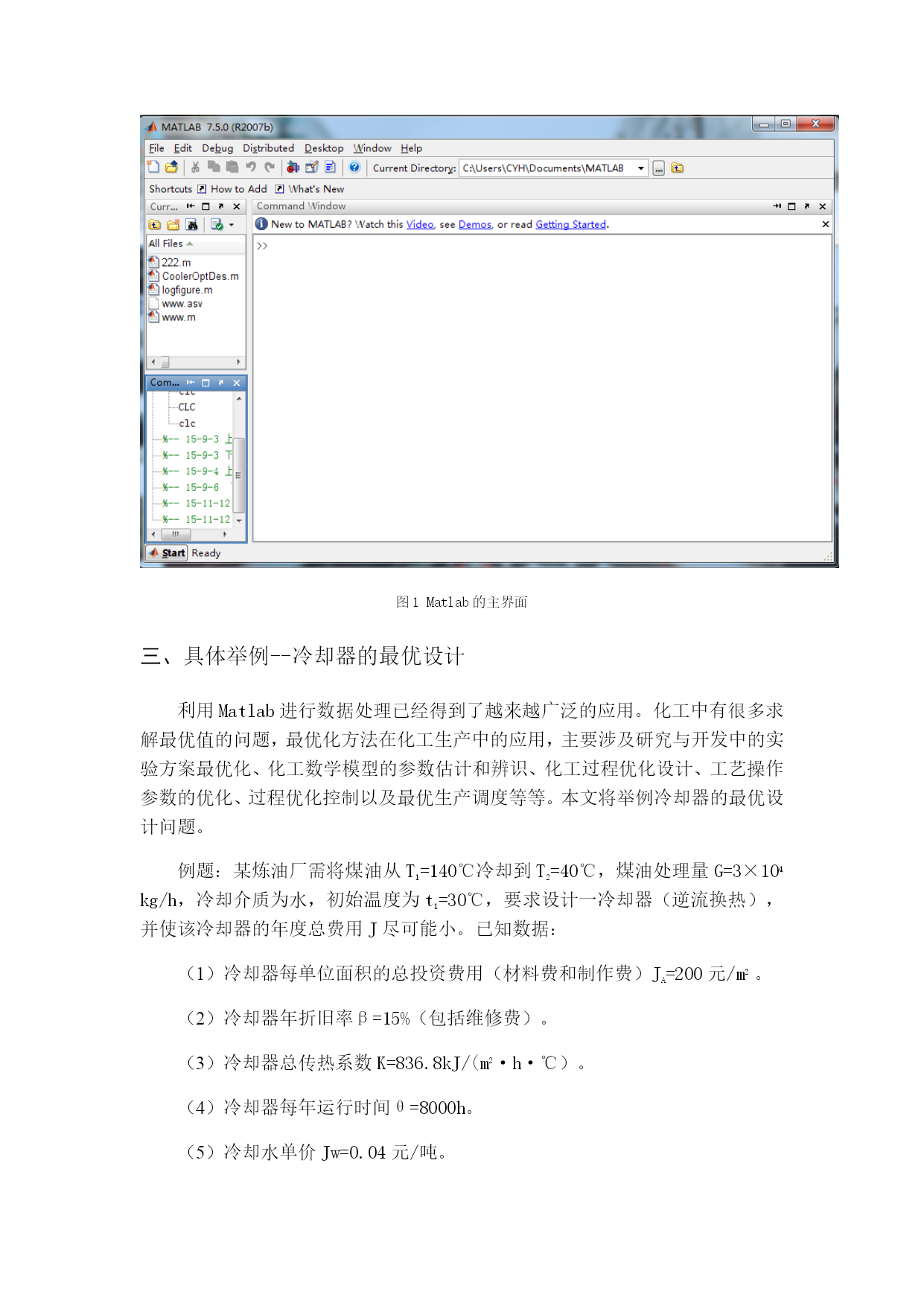The width and height of the screenshot is (924, 1306).
Task: Undock the Command History panel
Action: pos(221,383)
